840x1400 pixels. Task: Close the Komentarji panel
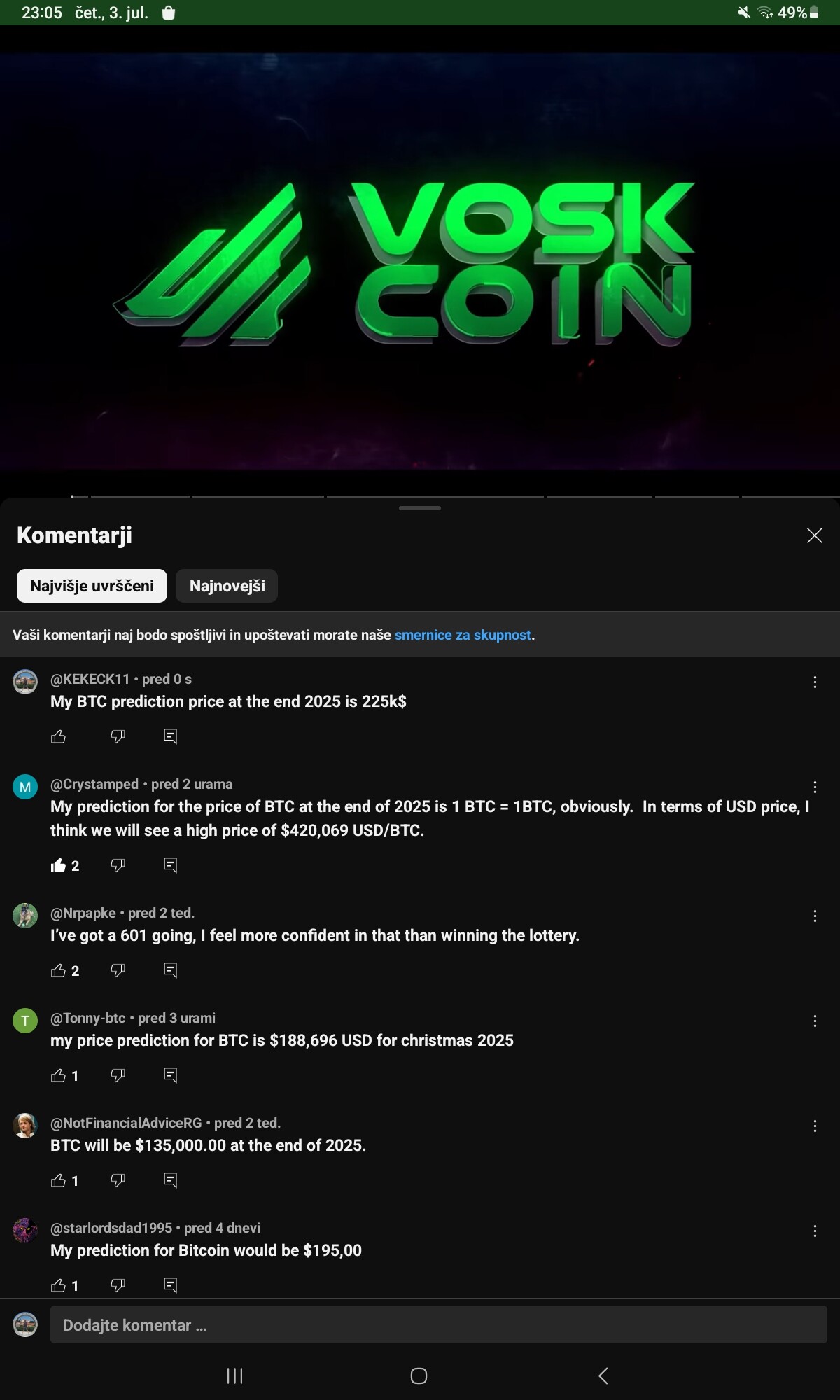pyautogui.click(x=814, y=535)
